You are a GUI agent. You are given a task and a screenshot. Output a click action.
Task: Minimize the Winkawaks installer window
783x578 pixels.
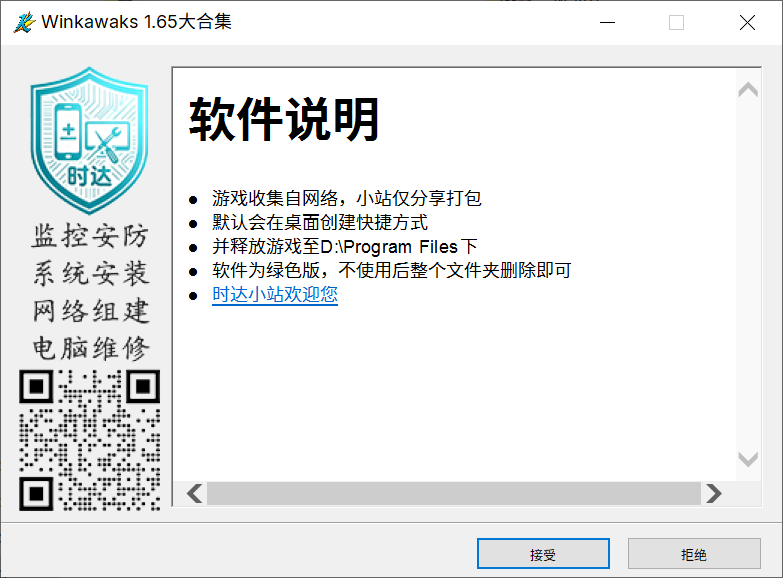point(607,22)
